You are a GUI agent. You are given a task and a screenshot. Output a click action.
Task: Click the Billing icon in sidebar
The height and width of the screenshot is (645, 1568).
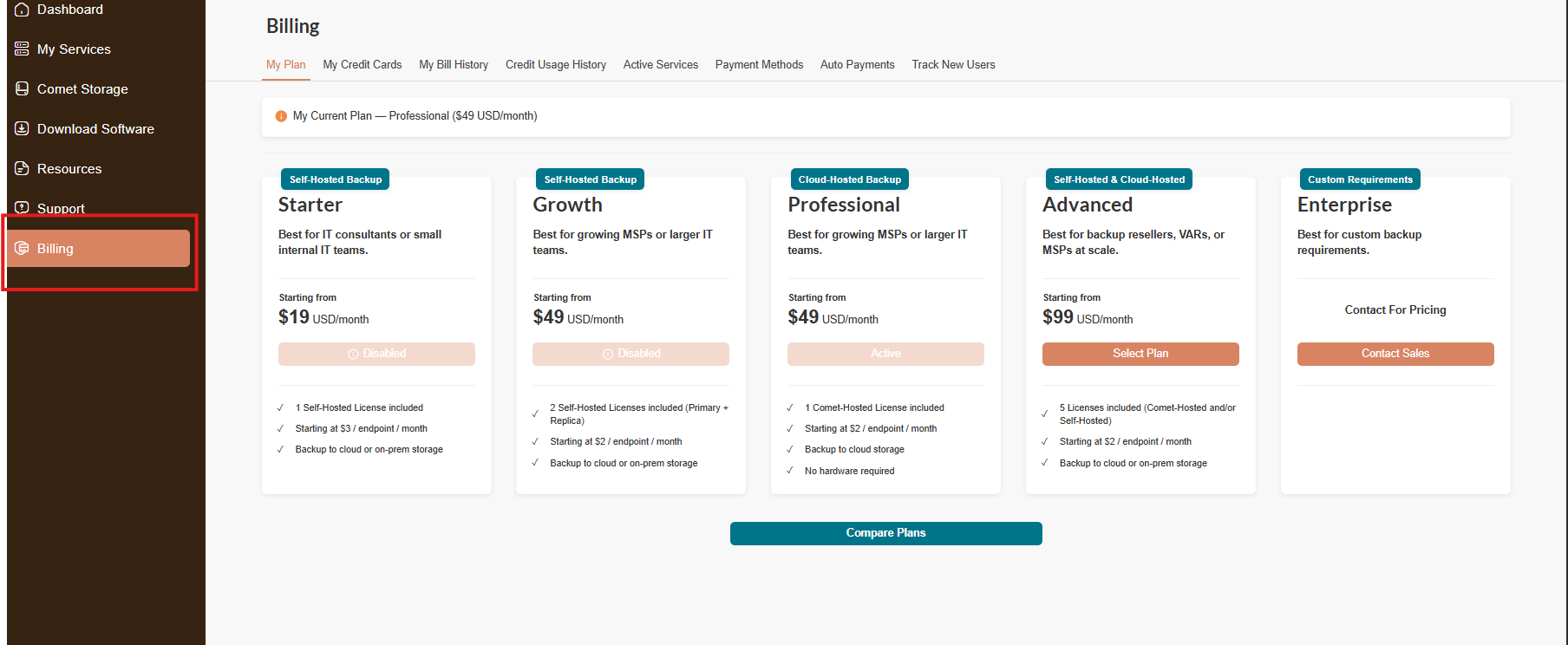(22, 249)
